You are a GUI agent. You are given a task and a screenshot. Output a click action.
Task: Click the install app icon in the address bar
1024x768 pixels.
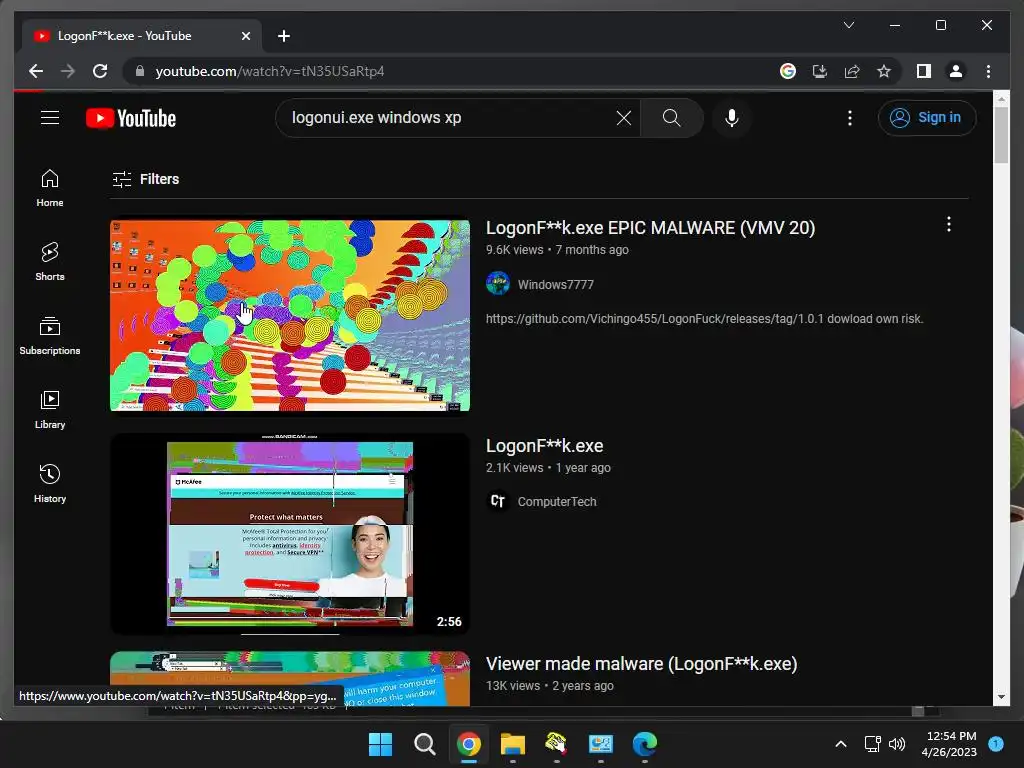pyautogui.click(x=820, y=71)
